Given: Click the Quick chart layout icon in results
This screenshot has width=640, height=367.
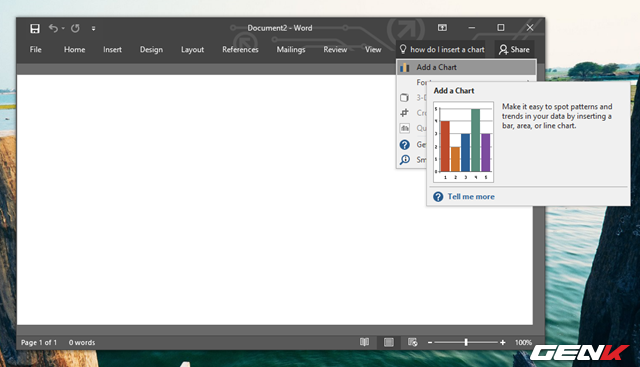Looking at the screenshot, I should [404, 128].
